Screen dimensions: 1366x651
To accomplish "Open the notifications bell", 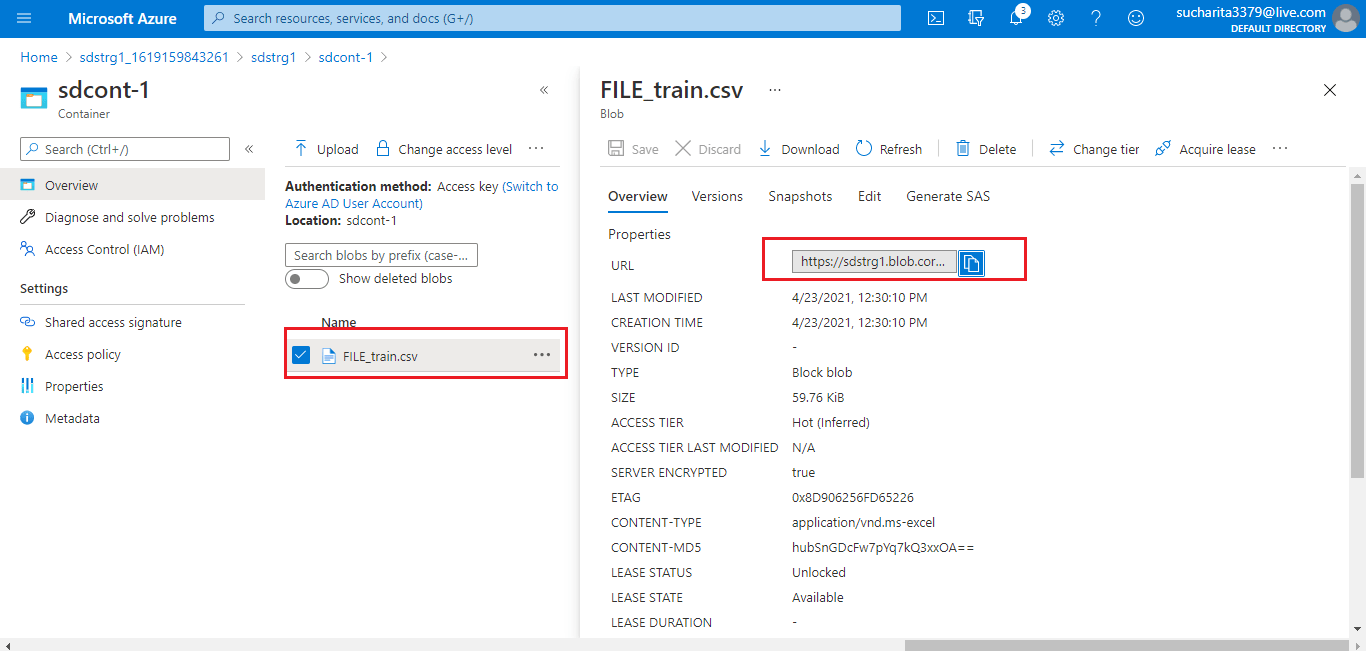I will click(1016, 18).
